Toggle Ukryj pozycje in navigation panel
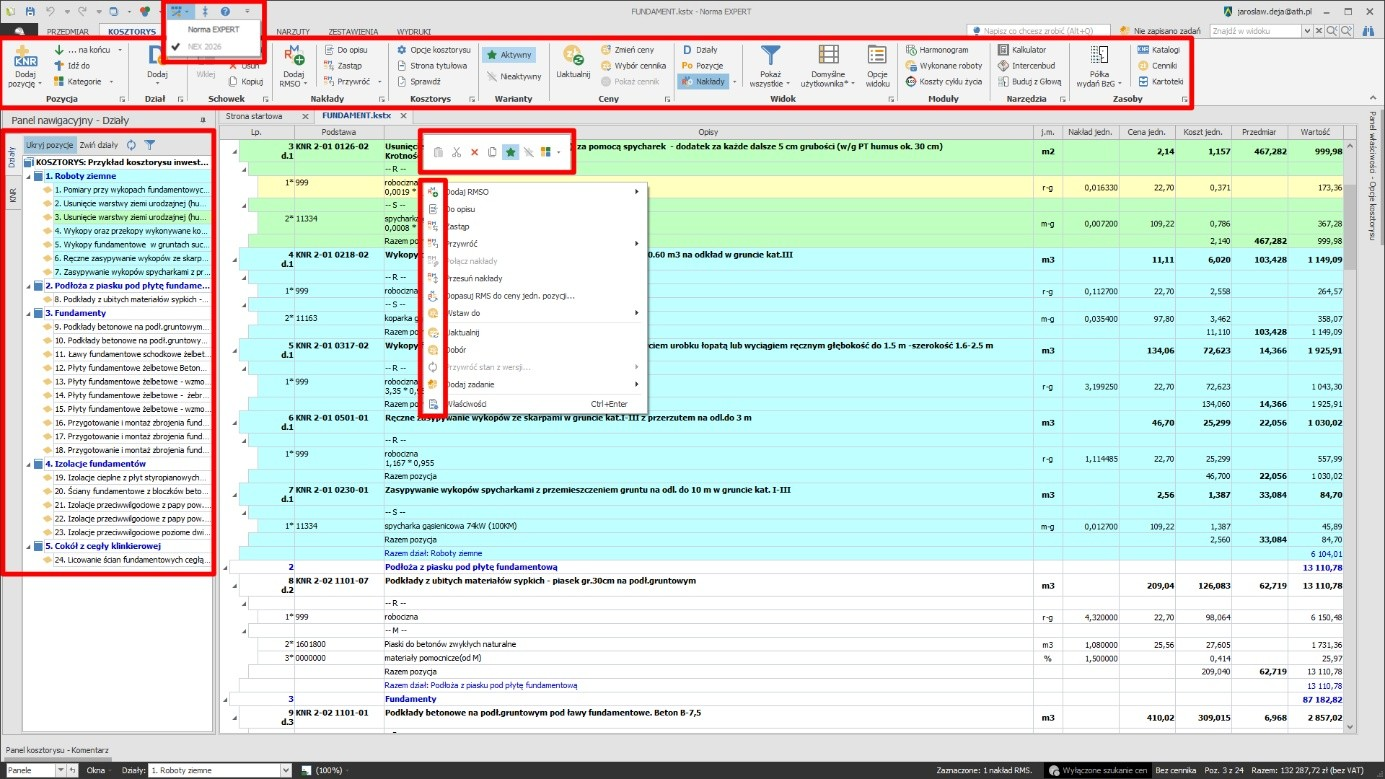The image size is (1385, 779). [x=50, y=145]
